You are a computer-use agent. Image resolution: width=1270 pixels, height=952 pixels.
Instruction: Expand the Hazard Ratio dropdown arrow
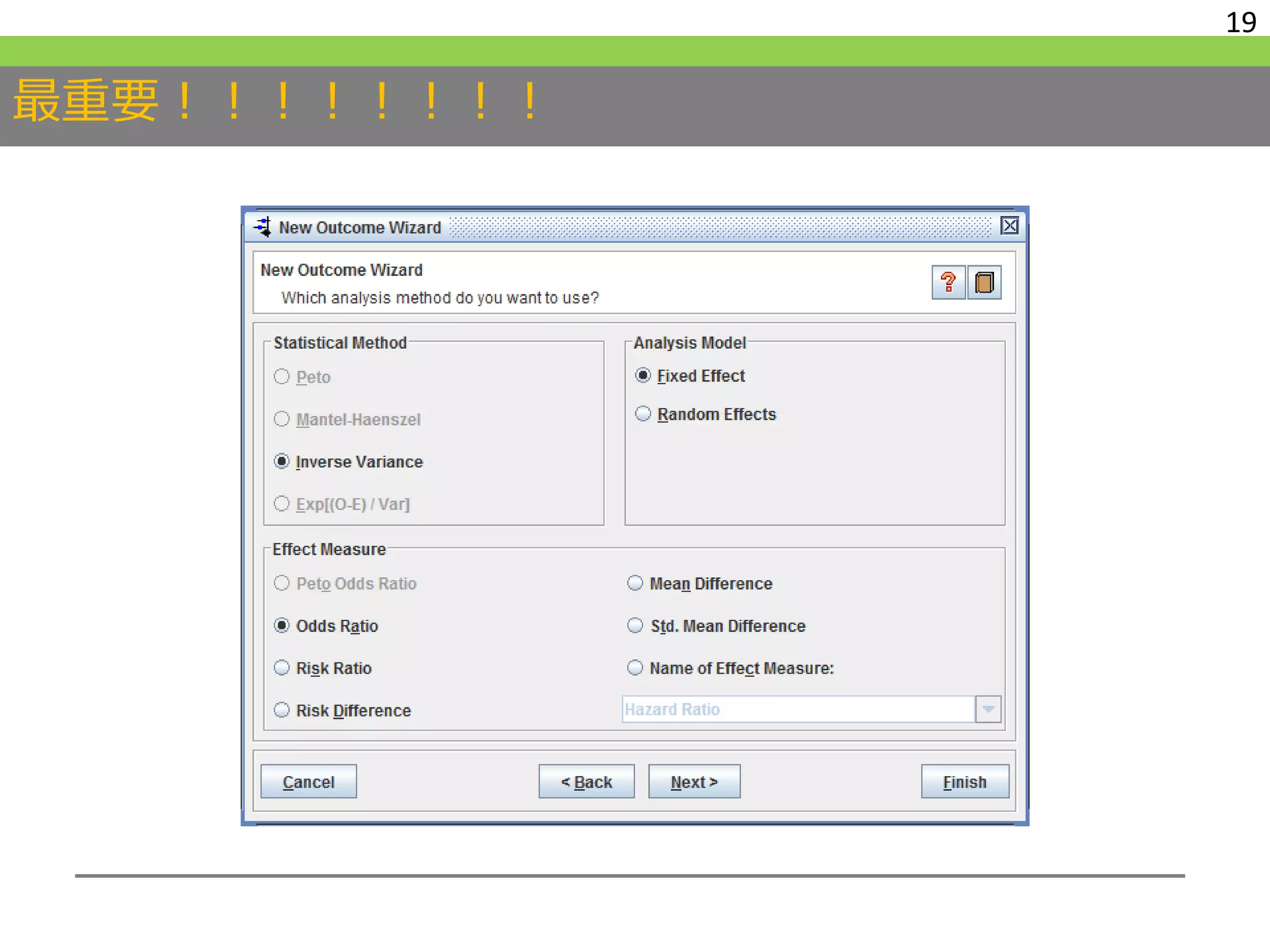tap(988, 709)
